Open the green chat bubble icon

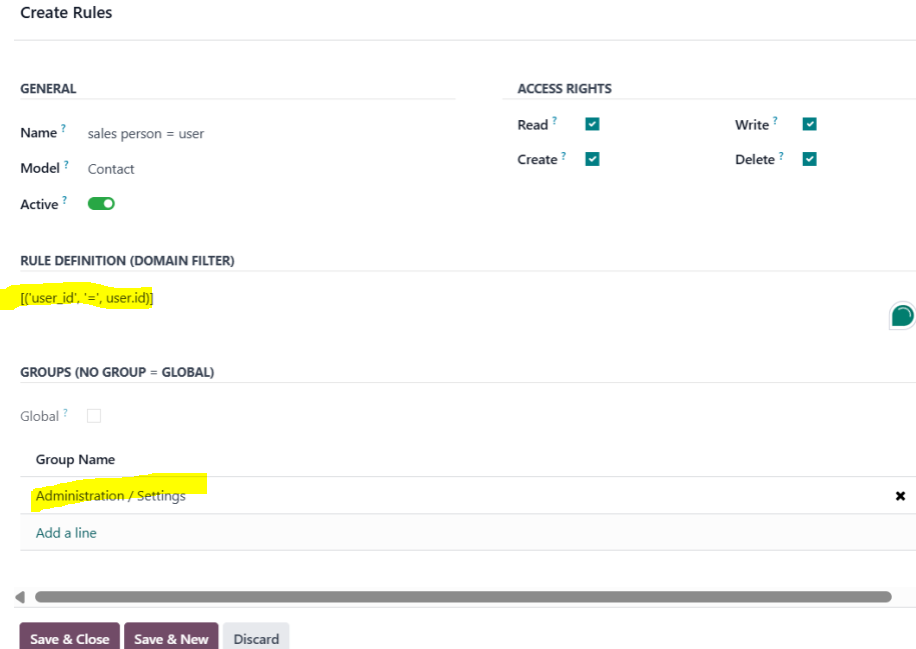coord(902,316)
